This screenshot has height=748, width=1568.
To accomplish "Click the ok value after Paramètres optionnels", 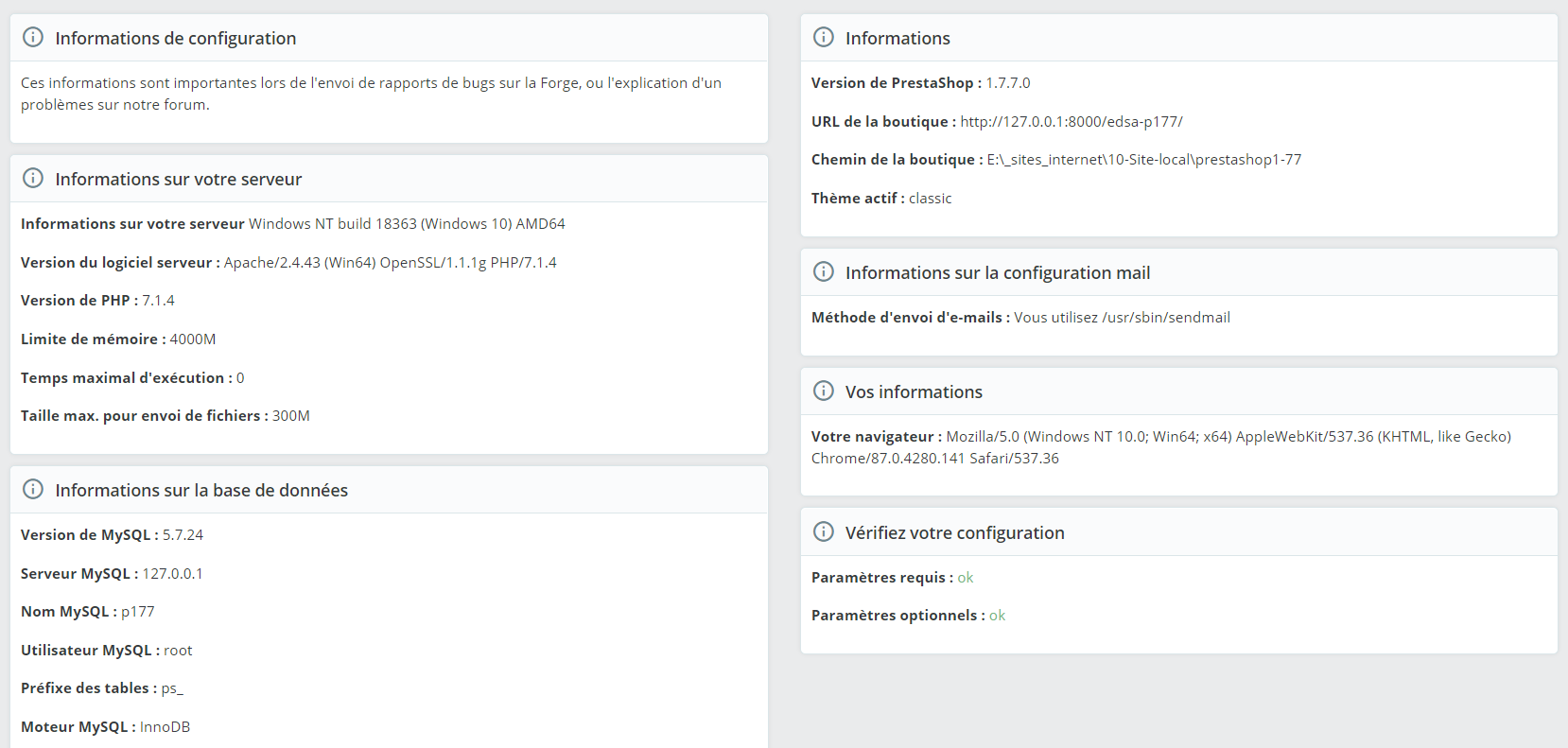I will click(x=998, y=615).
